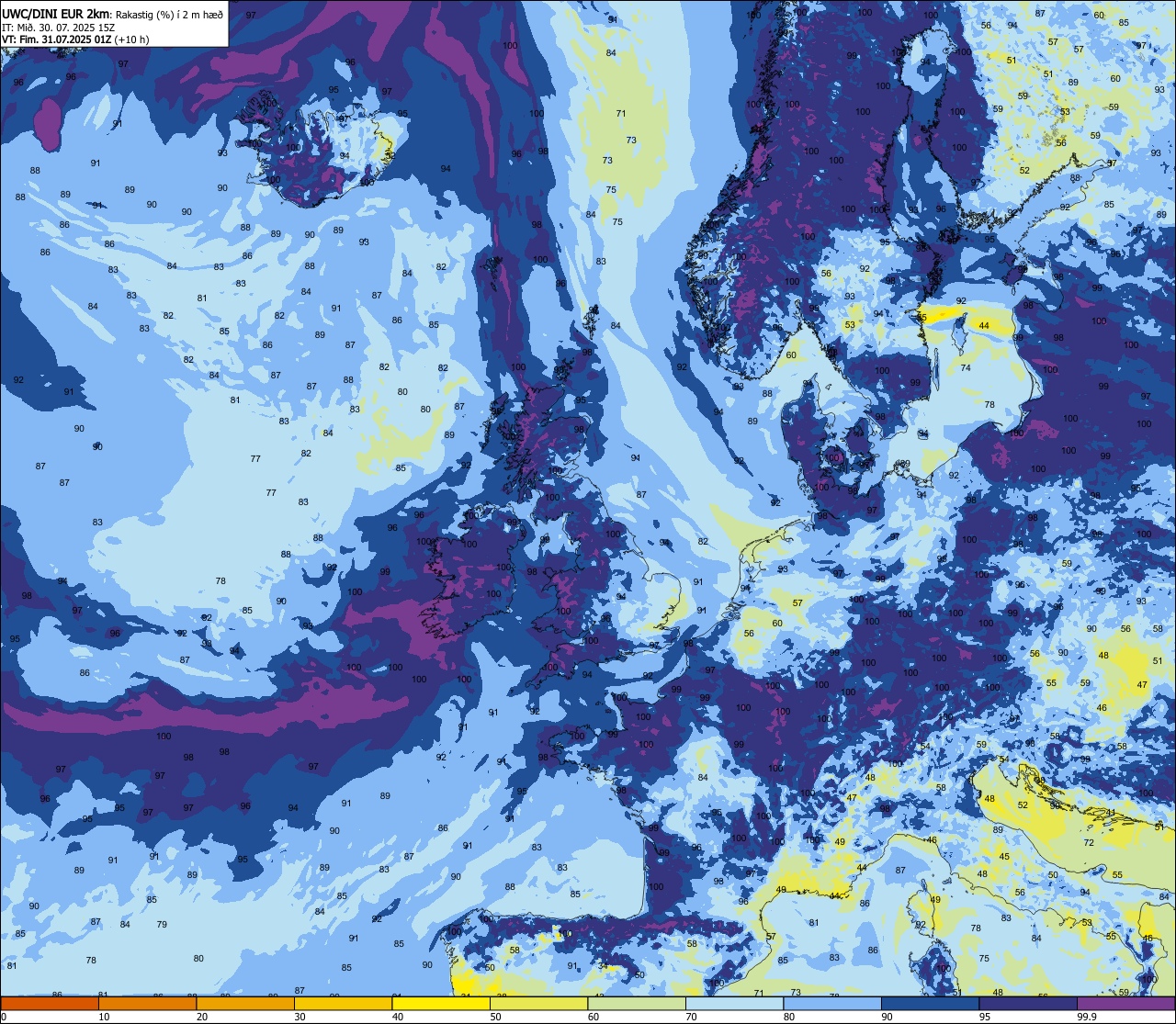This screenshot has width=1176, height=1024.
Task: Click the legend label '70'
Action: tap(691, 1017)
